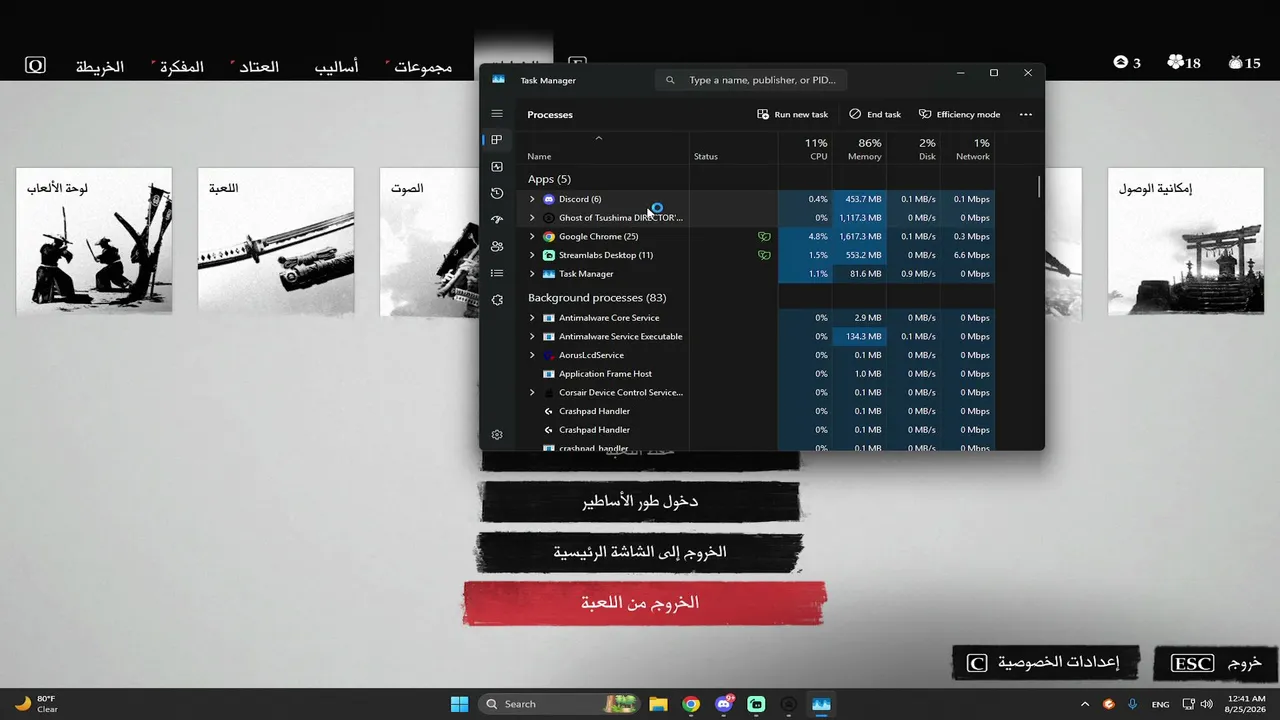Viewport: 1280px width, 720px height.
Task: Expand the Discord (6) process group
Action: (532, 199)
